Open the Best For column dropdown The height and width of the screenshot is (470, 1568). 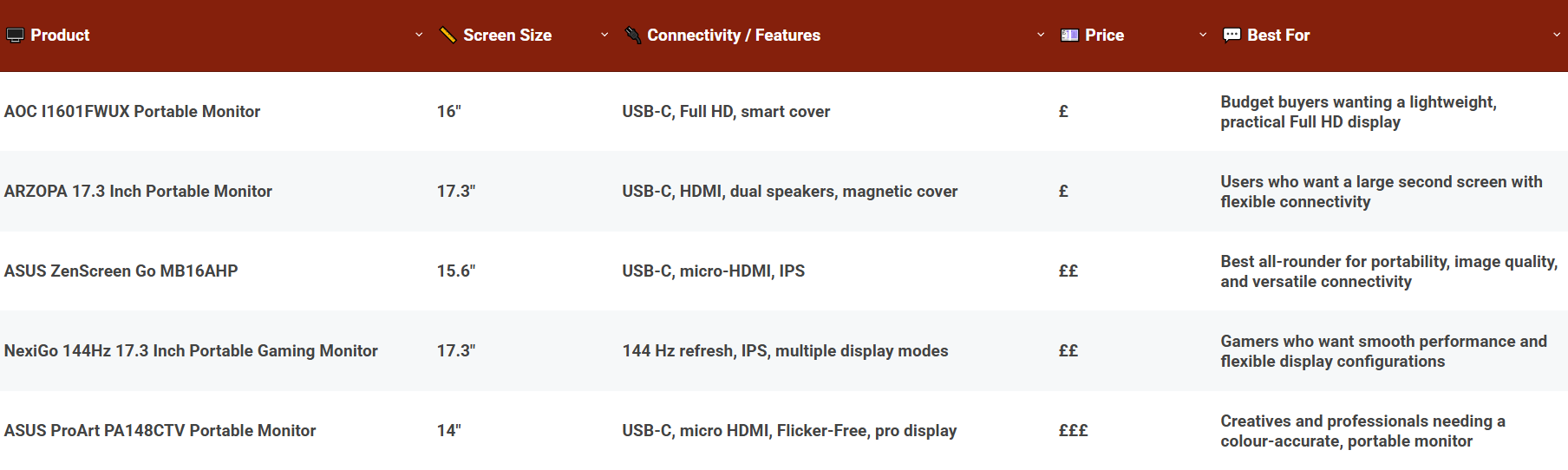pos(1556,36)
